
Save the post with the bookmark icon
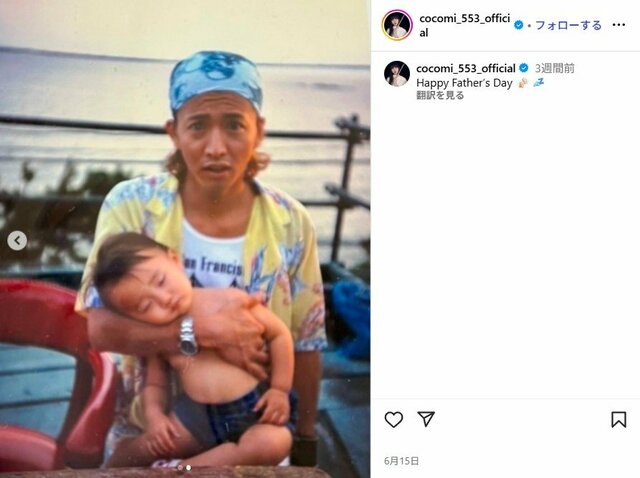coord(618,419)
